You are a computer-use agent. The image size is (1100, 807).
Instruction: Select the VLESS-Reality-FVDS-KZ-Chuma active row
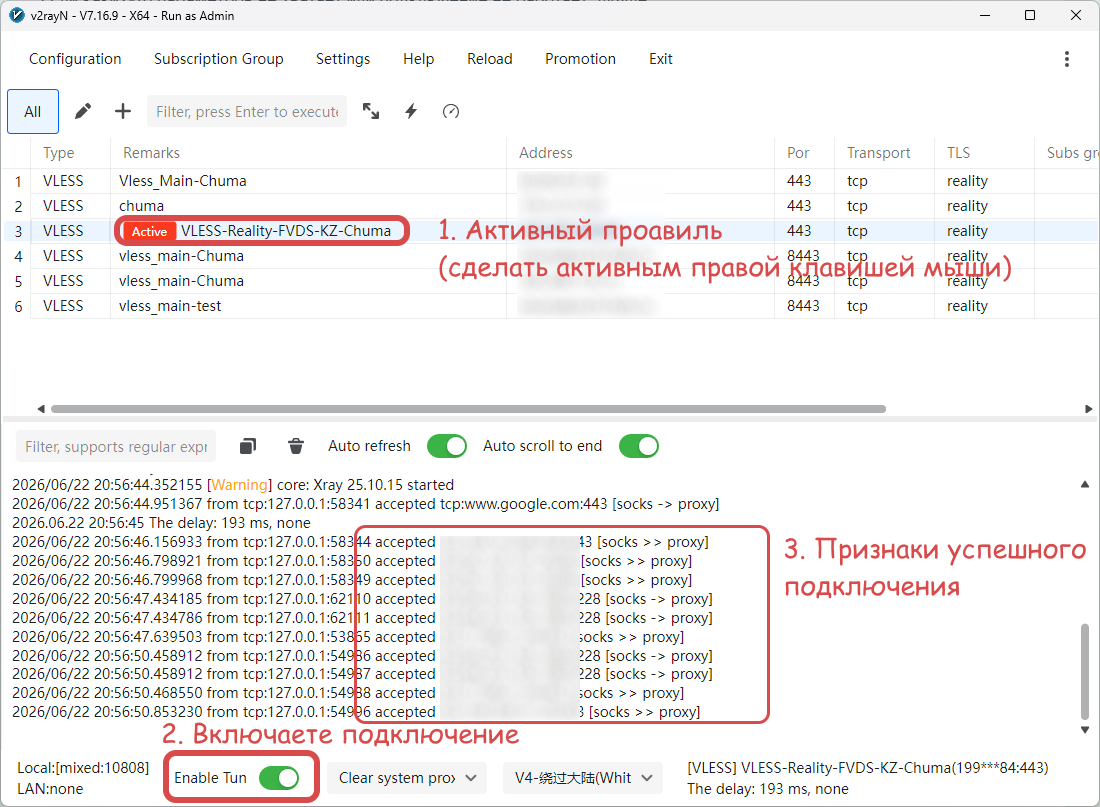pyautogui.click(x=550, y=231)
